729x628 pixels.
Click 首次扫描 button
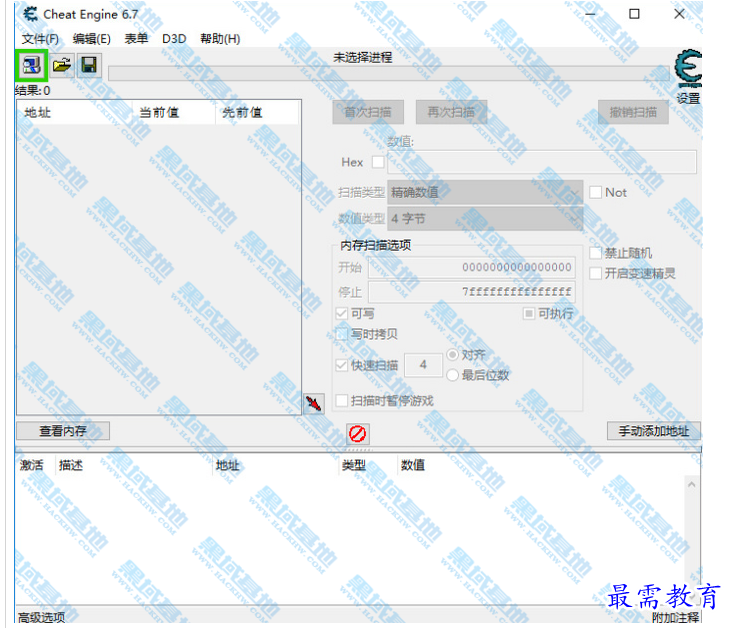point(368,112)
